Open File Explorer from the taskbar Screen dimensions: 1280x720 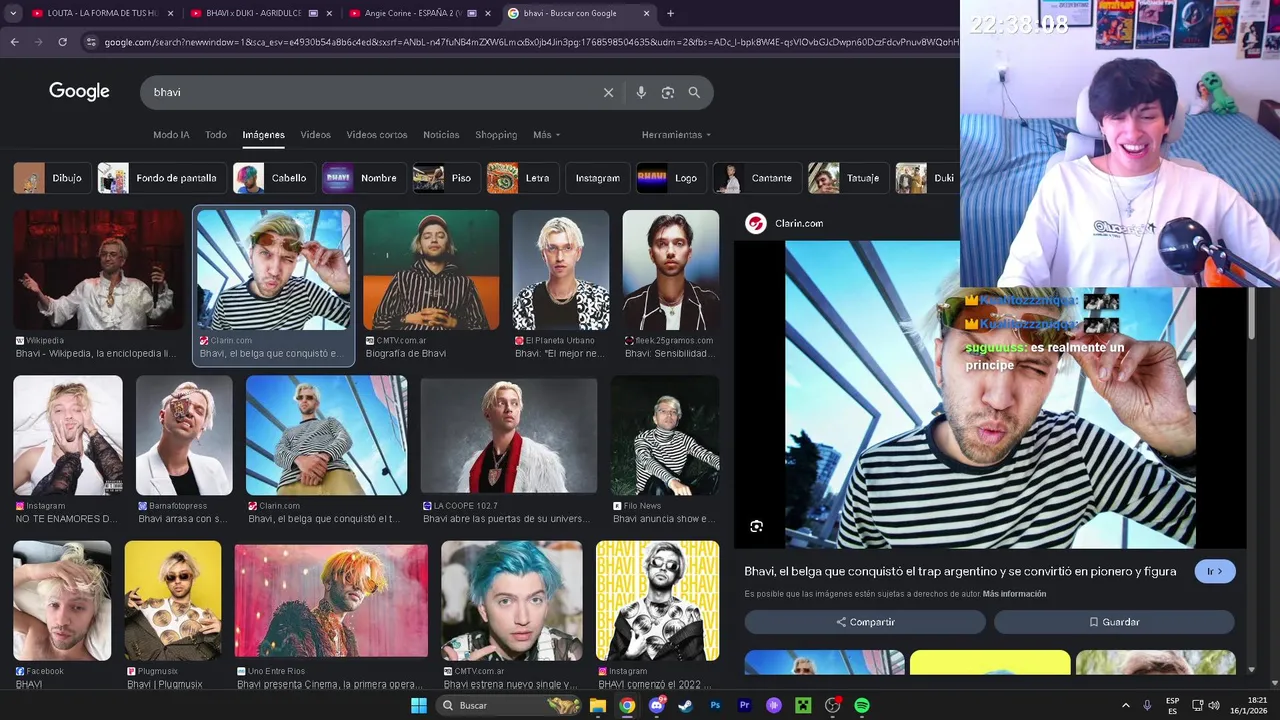click(x=597, y=705)
